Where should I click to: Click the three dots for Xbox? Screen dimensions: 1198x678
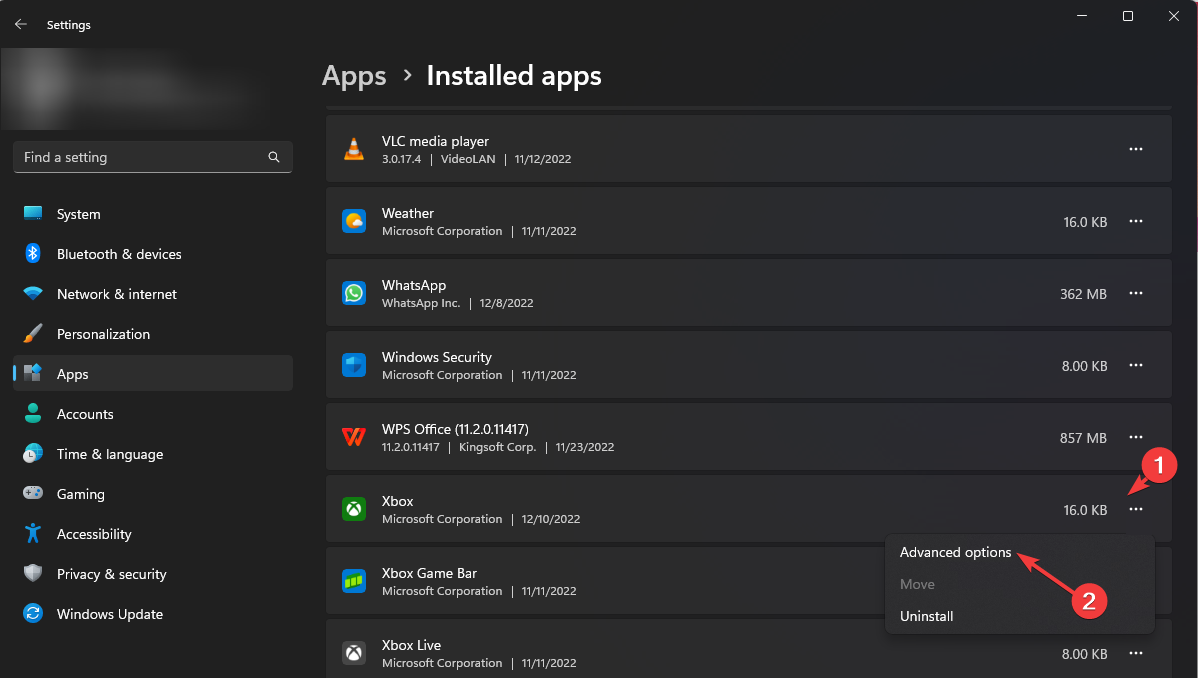1136,509
